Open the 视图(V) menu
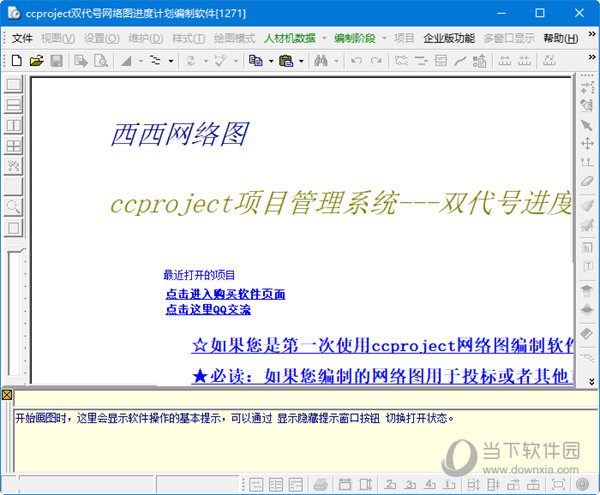600x495 pixels. click(x=58, y=38)
